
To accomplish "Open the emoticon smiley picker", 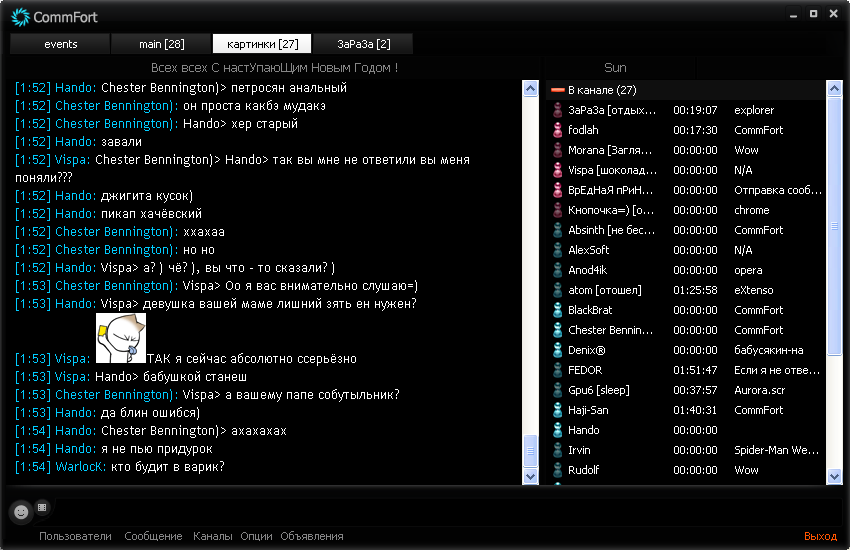I will point(20,512).
